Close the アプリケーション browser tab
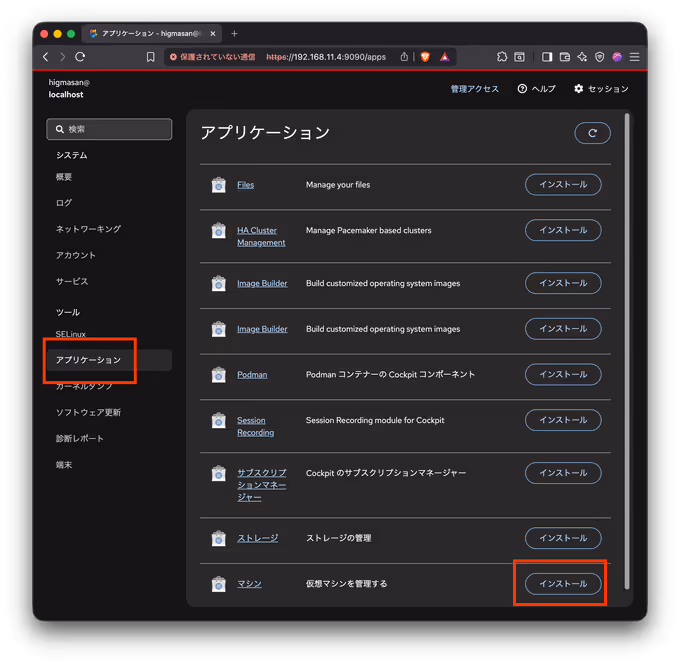The image size is (680, 664). (213, 33)
